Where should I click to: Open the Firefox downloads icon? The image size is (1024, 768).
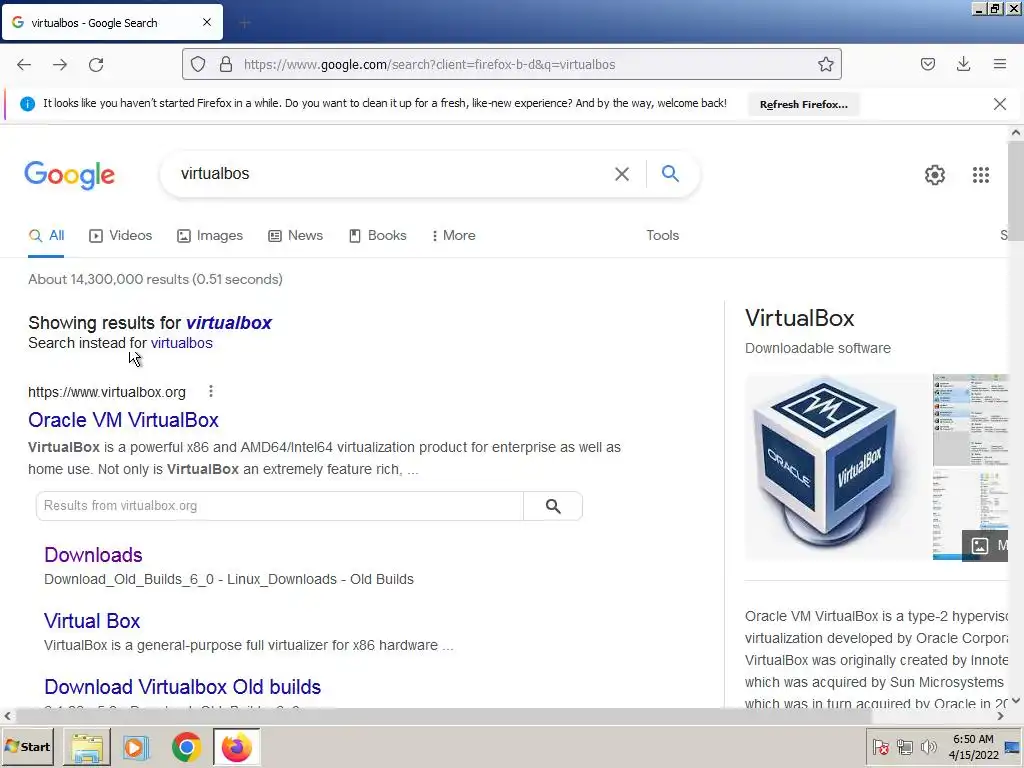(x=963, y=64)
